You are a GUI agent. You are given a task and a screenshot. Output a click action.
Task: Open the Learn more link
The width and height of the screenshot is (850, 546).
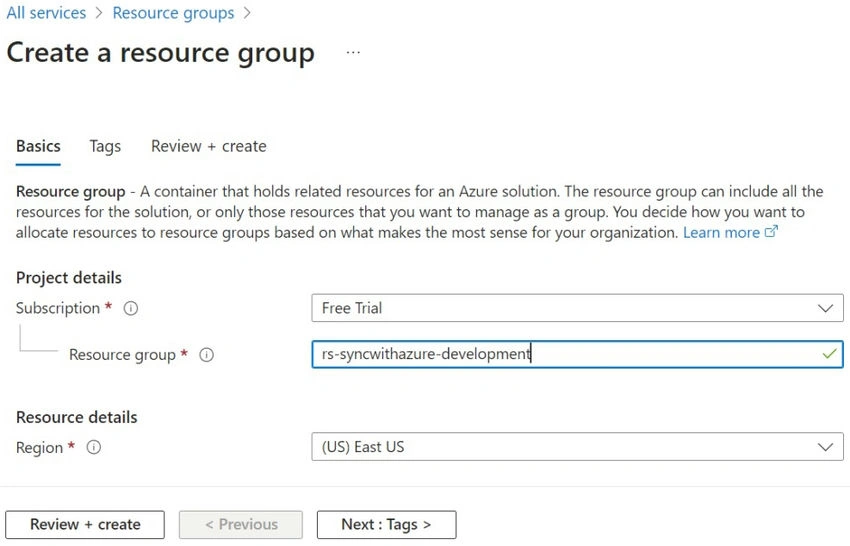(x=721, y=233)
